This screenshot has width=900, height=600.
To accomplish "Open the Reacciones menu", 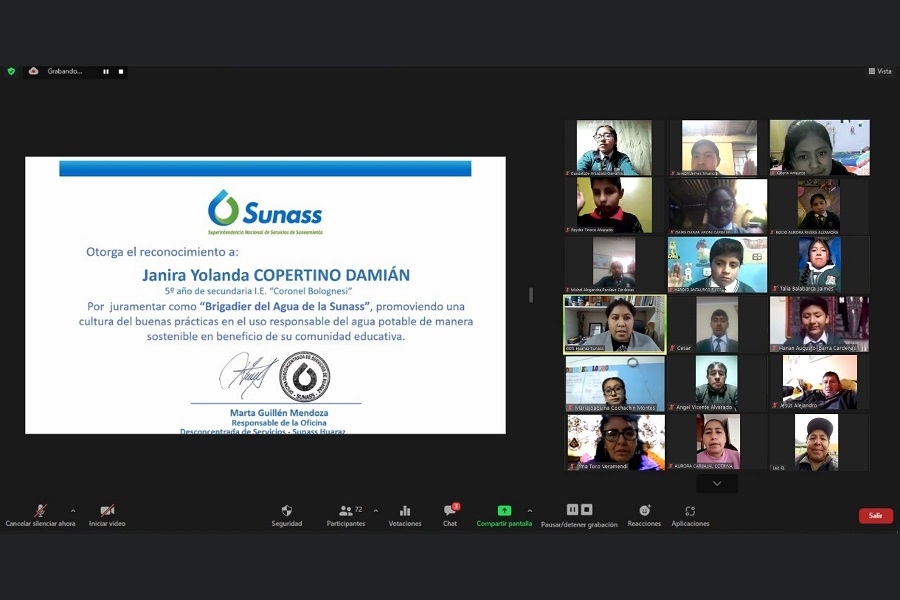I will (x=644, y=515).
